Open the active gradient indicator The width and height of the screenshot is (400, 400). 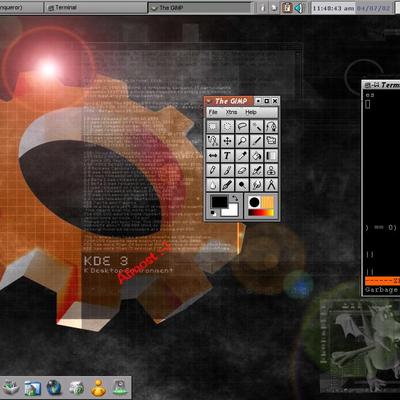pos(261,213)
